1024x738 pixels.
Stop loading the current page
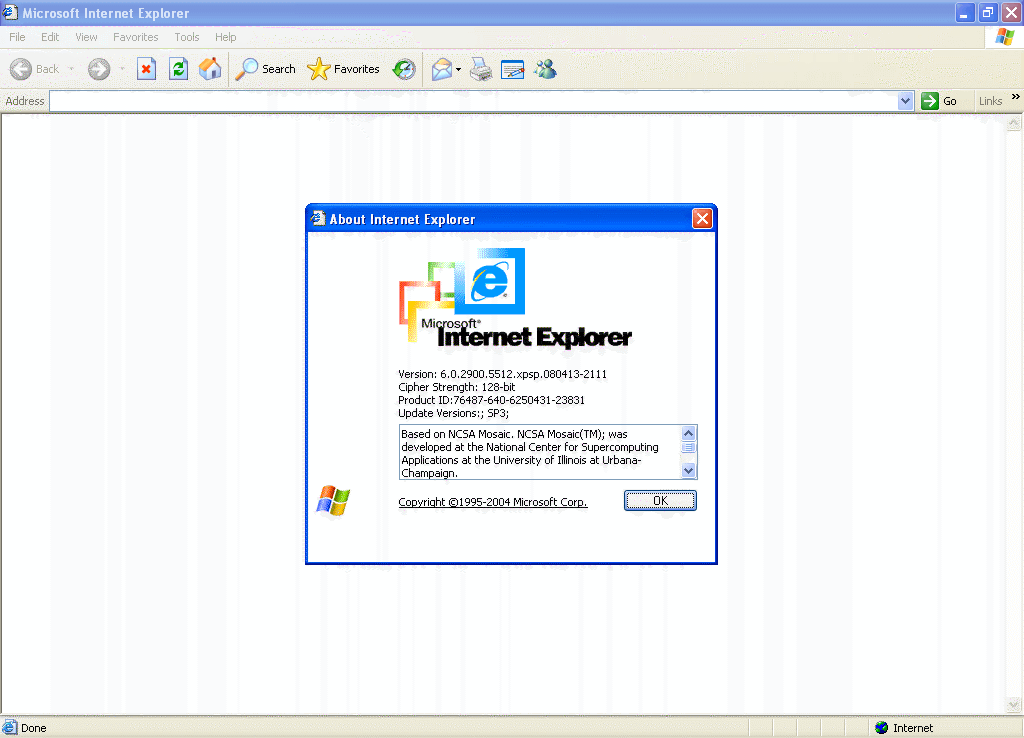tap(145, 68)
